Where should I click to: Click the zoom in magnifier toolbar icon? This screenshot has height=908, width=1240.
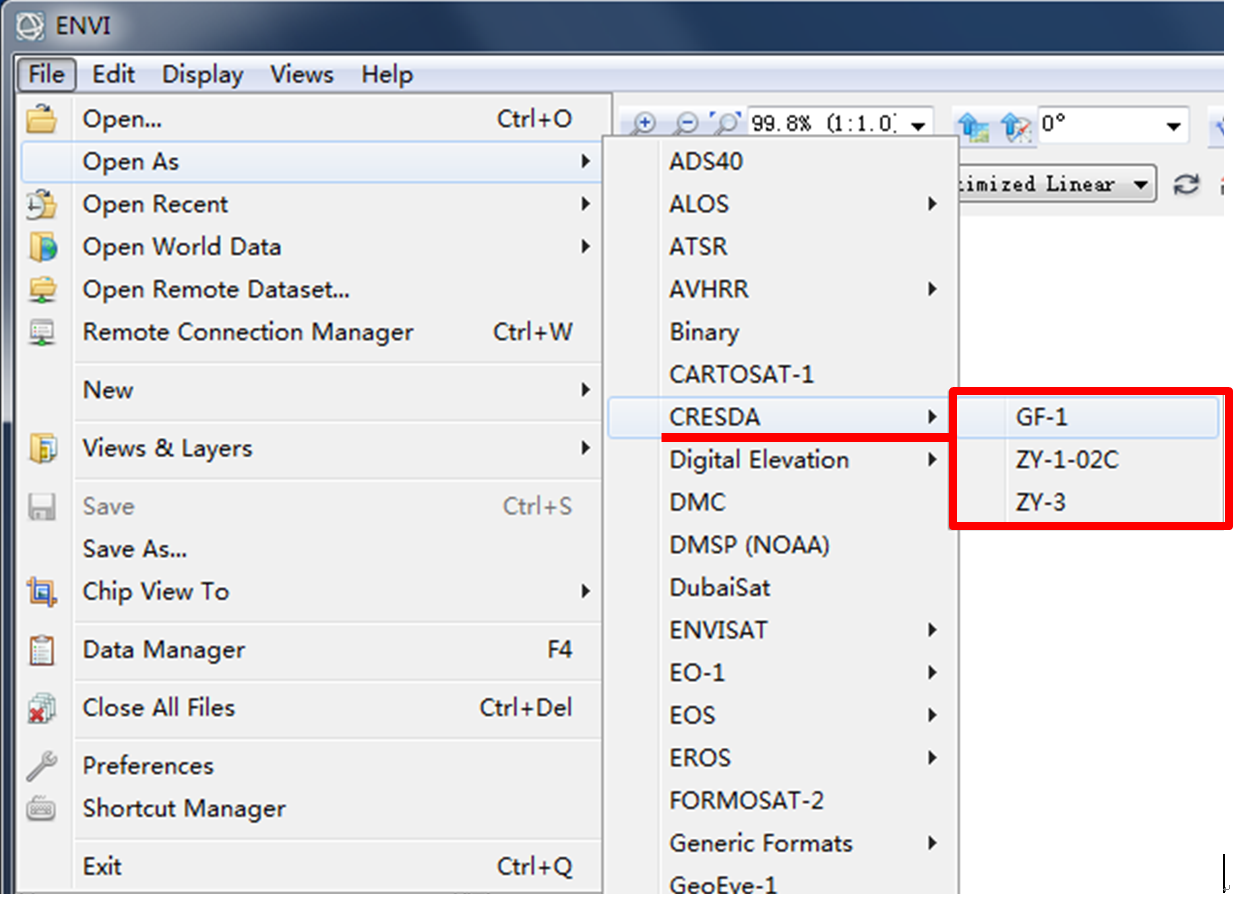tap(645, 124)
